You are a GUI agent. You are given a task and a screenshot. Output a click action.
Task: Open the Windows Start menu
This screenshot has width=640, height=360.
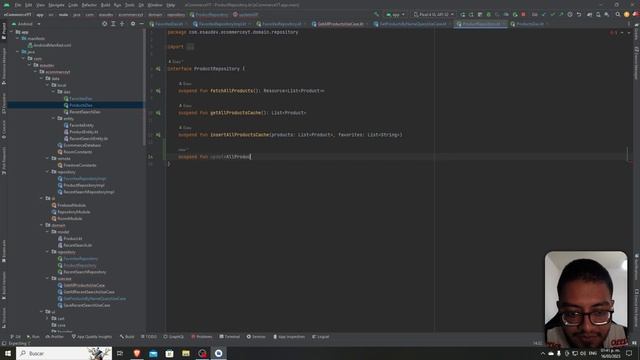click(8, 353)
